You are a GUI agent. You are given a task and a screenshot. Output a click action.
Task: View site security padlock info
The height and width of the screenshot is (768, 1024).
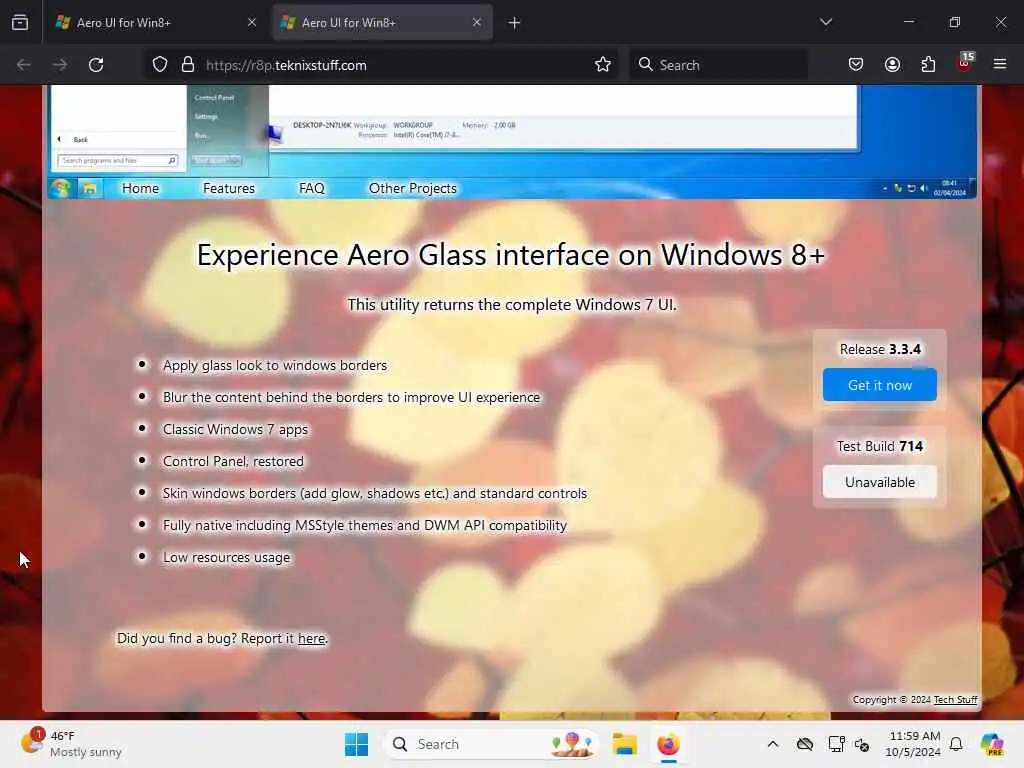(x=188, y=65)
